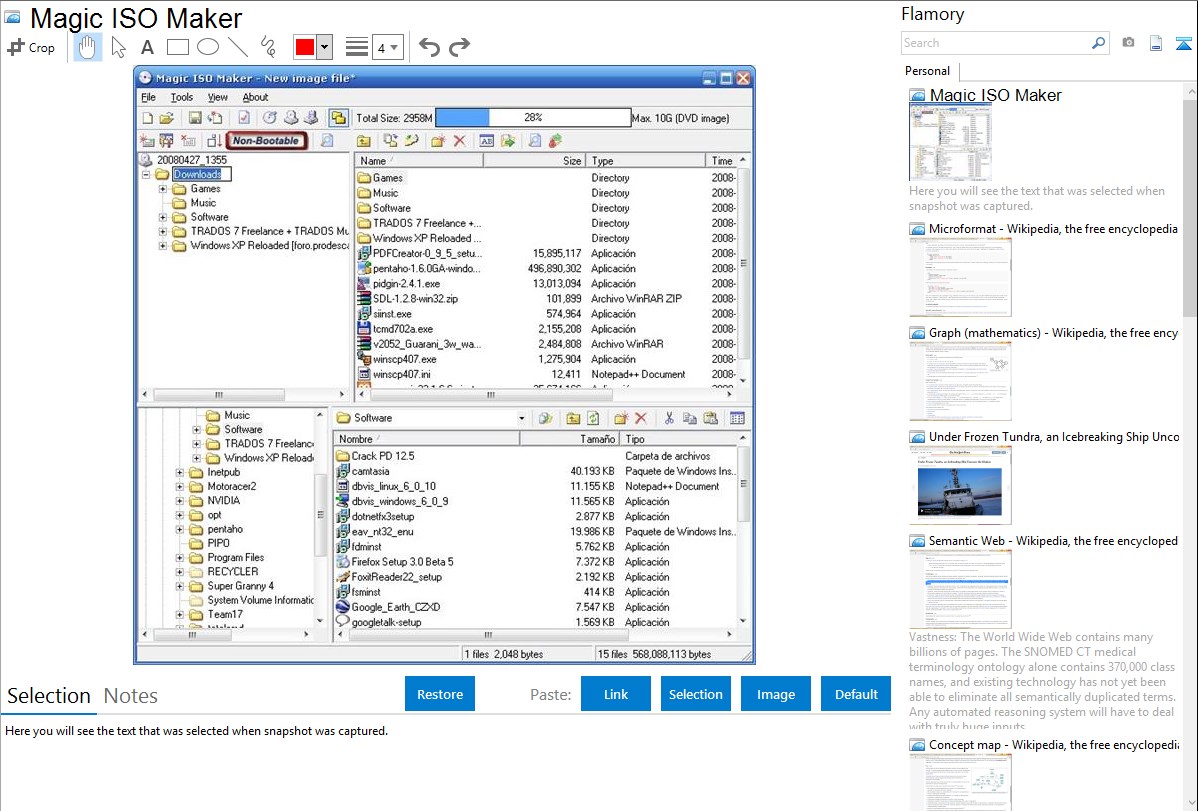1198x811 pixels.
Task: Open the Magic ISO Maker snapshot thumbnail
Action: (950, 143)
